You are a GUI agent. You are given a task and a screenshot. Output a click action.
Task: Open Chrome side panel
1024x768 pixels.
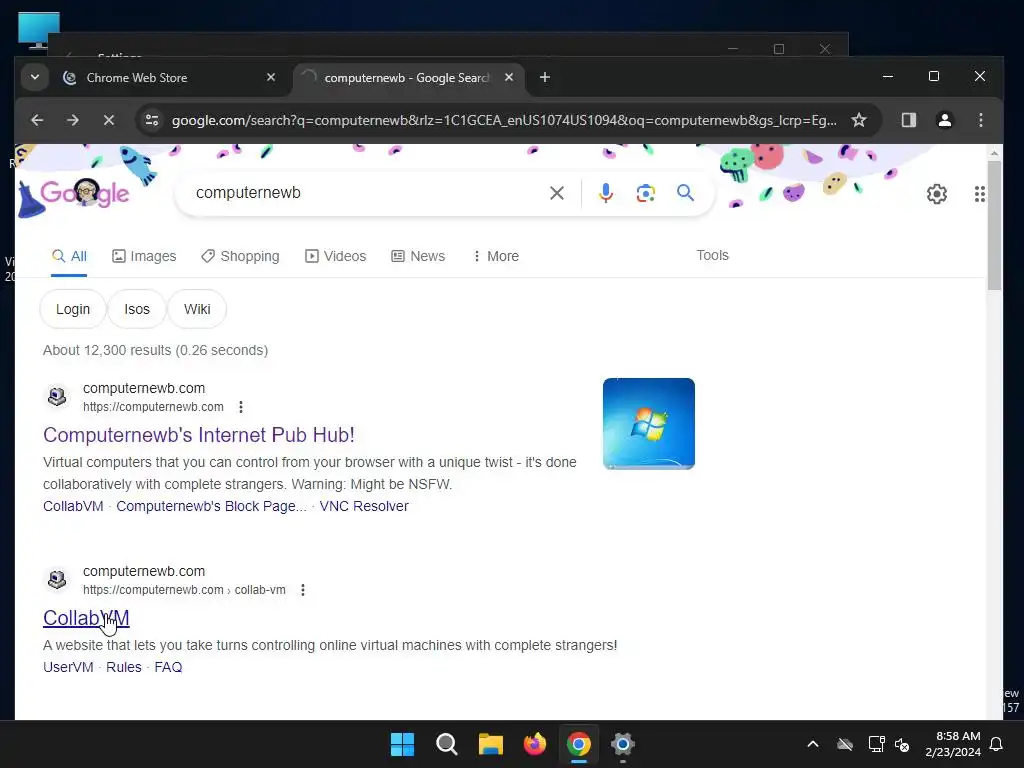tap(908, 120)
